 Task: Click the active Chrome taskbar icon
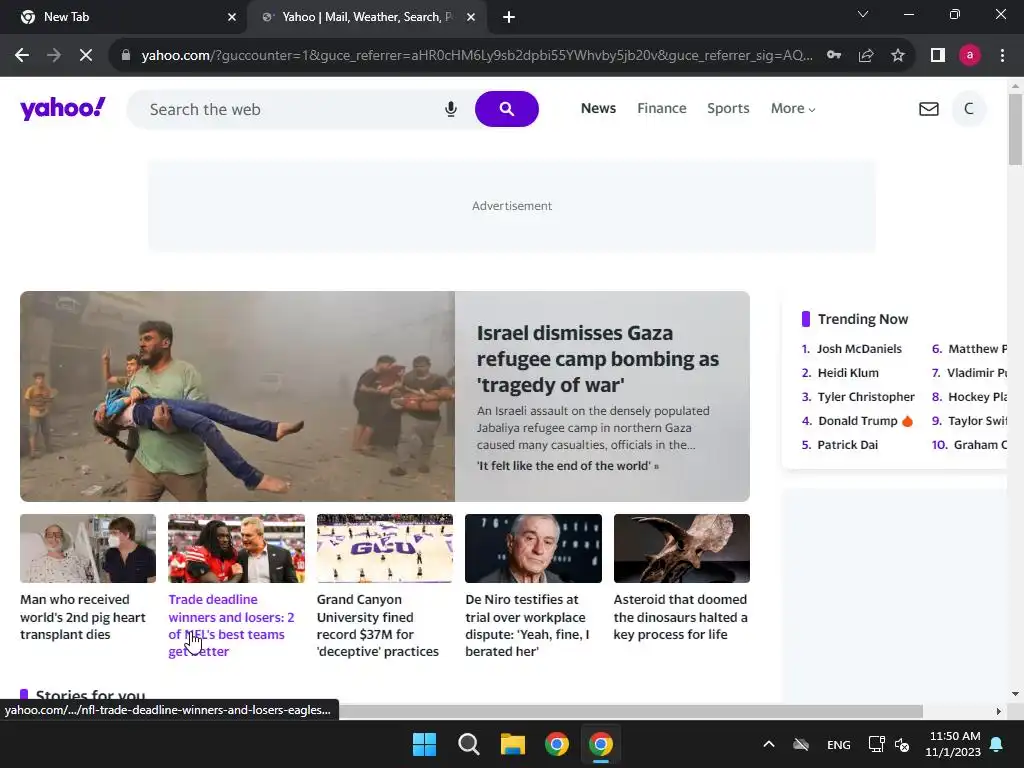tap(601, 744)
